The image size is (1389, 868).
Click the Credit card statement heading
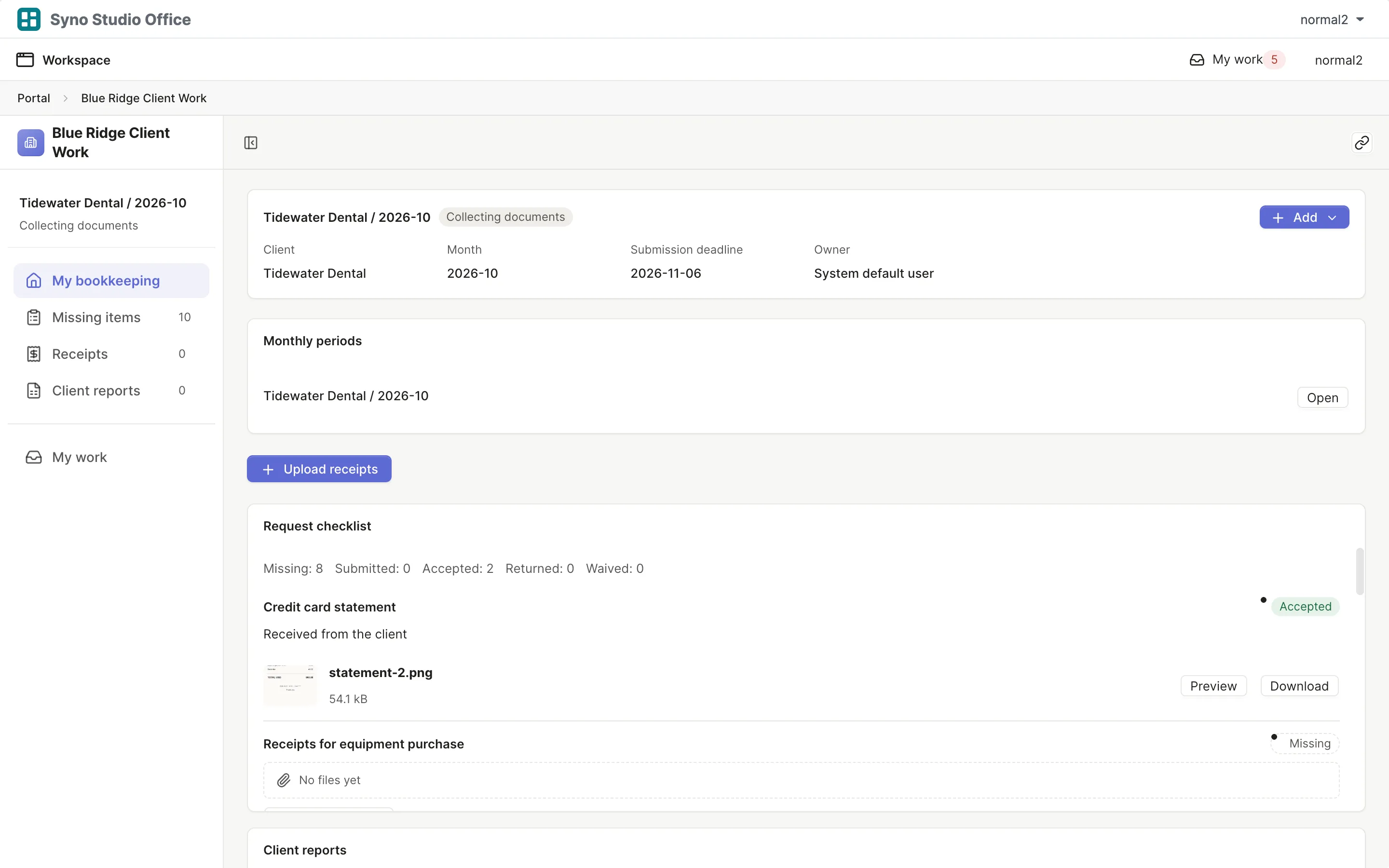(x=329, y=608)
